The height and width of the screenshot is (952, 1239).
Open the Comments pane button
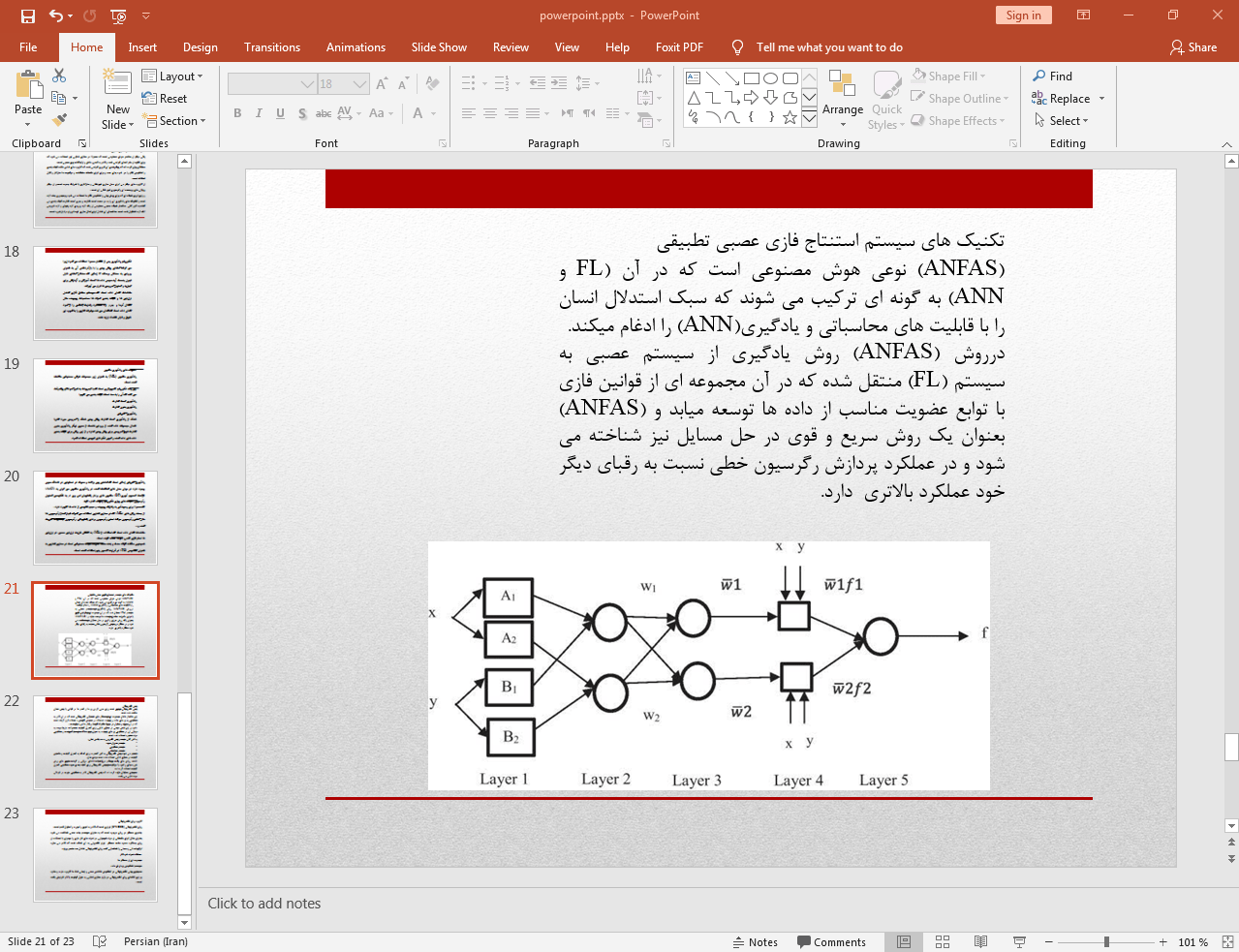pos(831,941)
